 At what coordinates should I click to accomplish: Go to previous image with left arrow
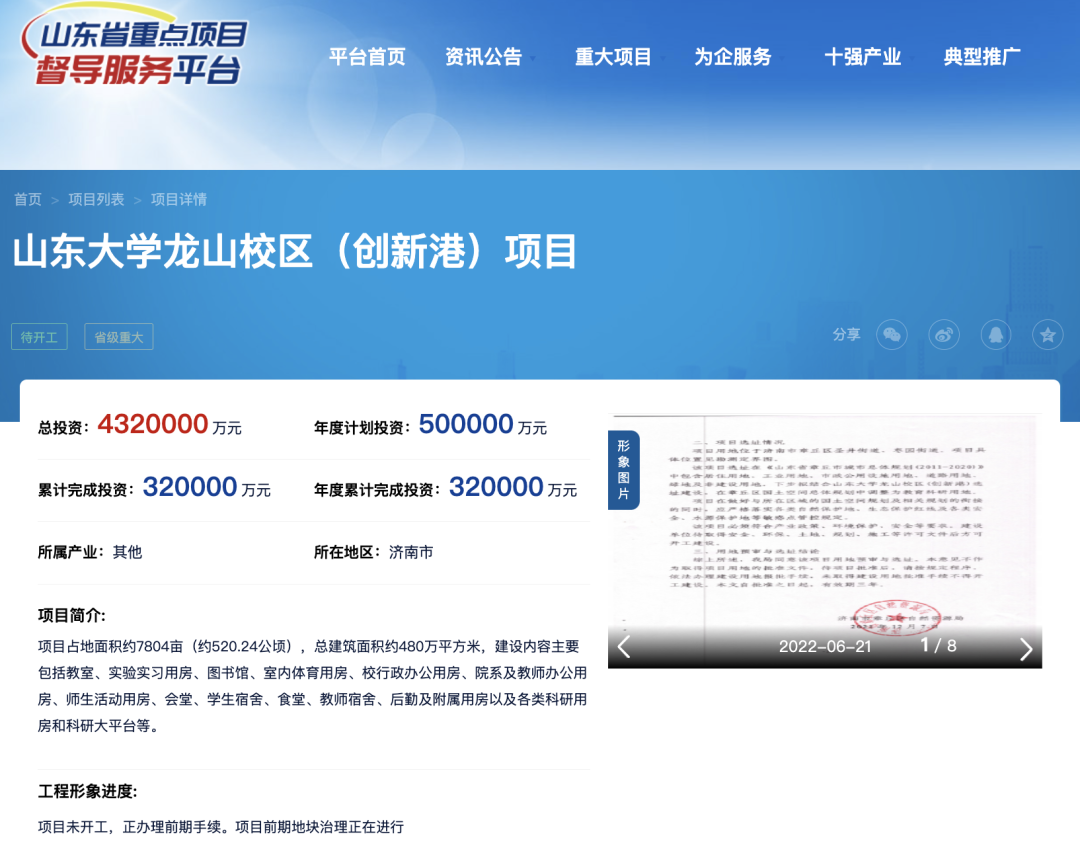click(624, 647)
